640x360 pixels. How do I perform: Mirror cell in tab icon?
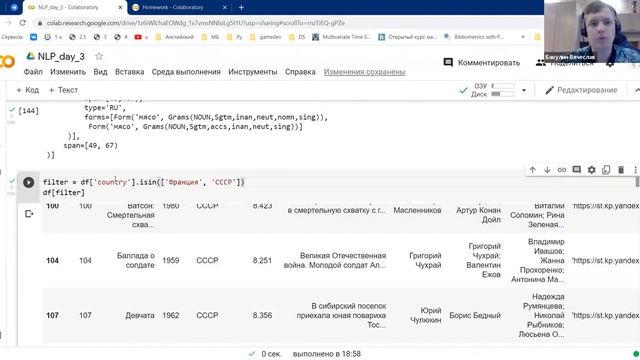(606, 170)
